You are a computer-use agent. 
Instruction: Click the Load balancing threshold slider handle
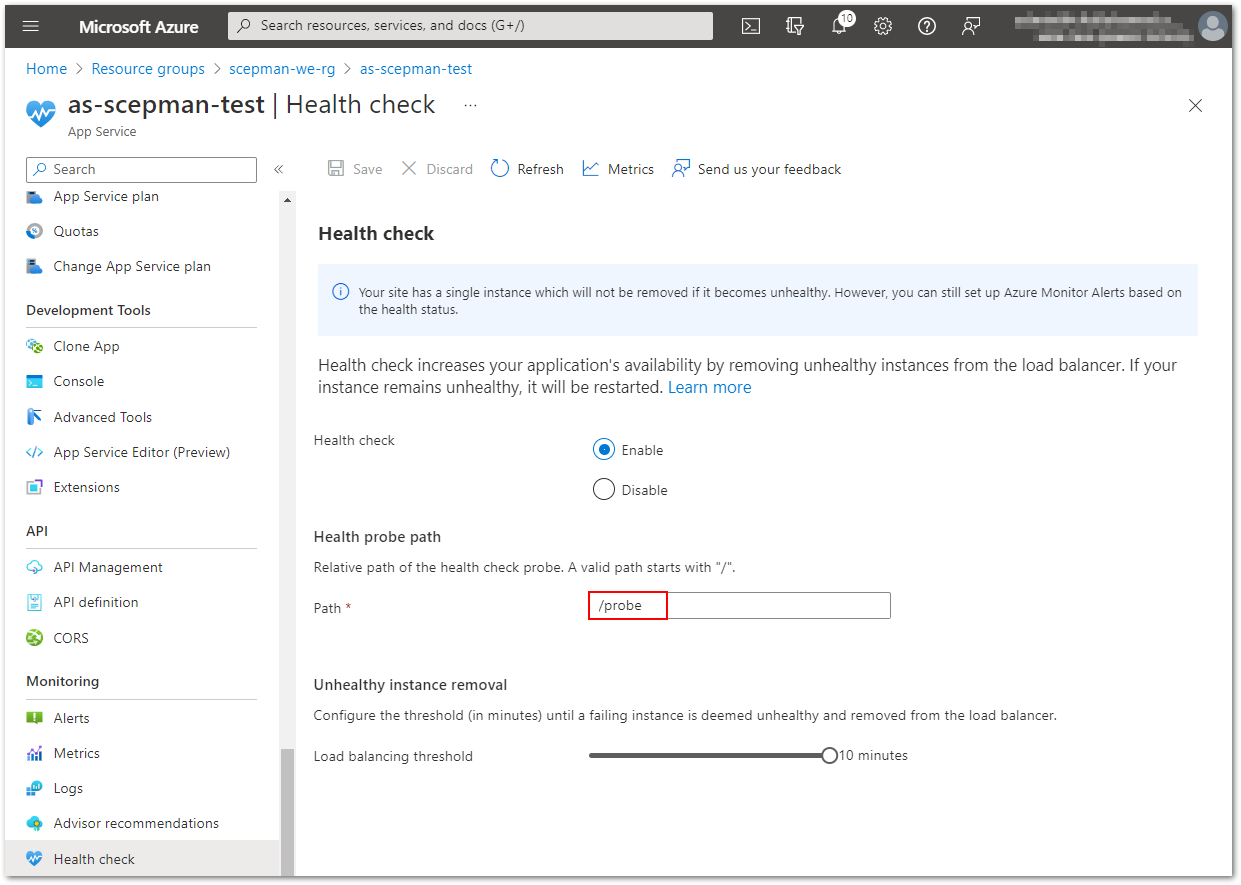[x=829, y=756]
